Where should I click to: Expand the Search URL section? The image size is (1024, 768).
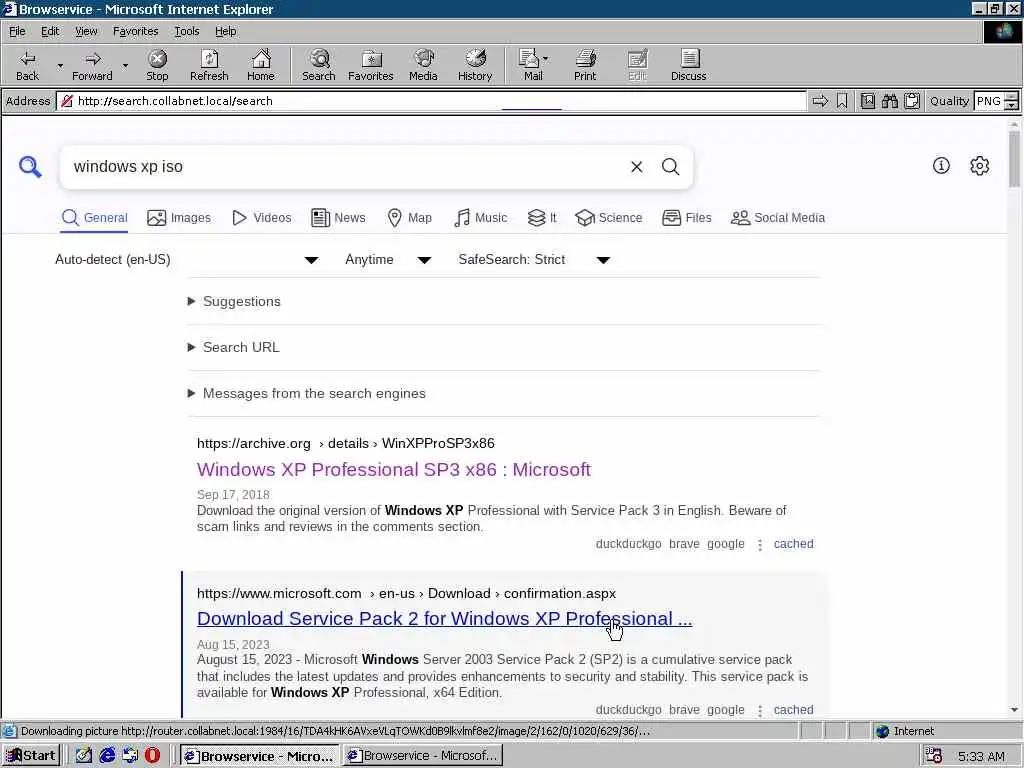[x=234, y=347]
